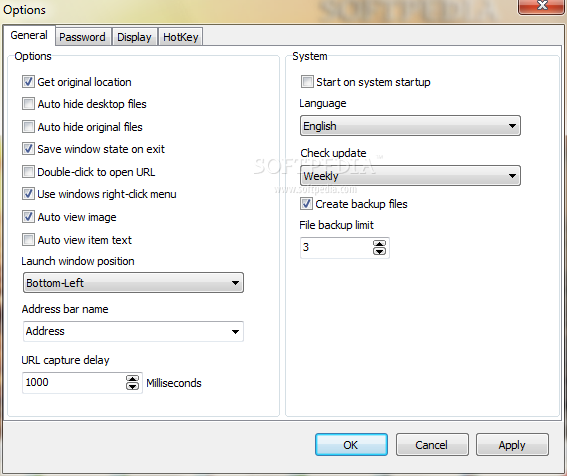Screen dimensions: 567x476
Task: Close the Options dialog
Action: (541, 6)
